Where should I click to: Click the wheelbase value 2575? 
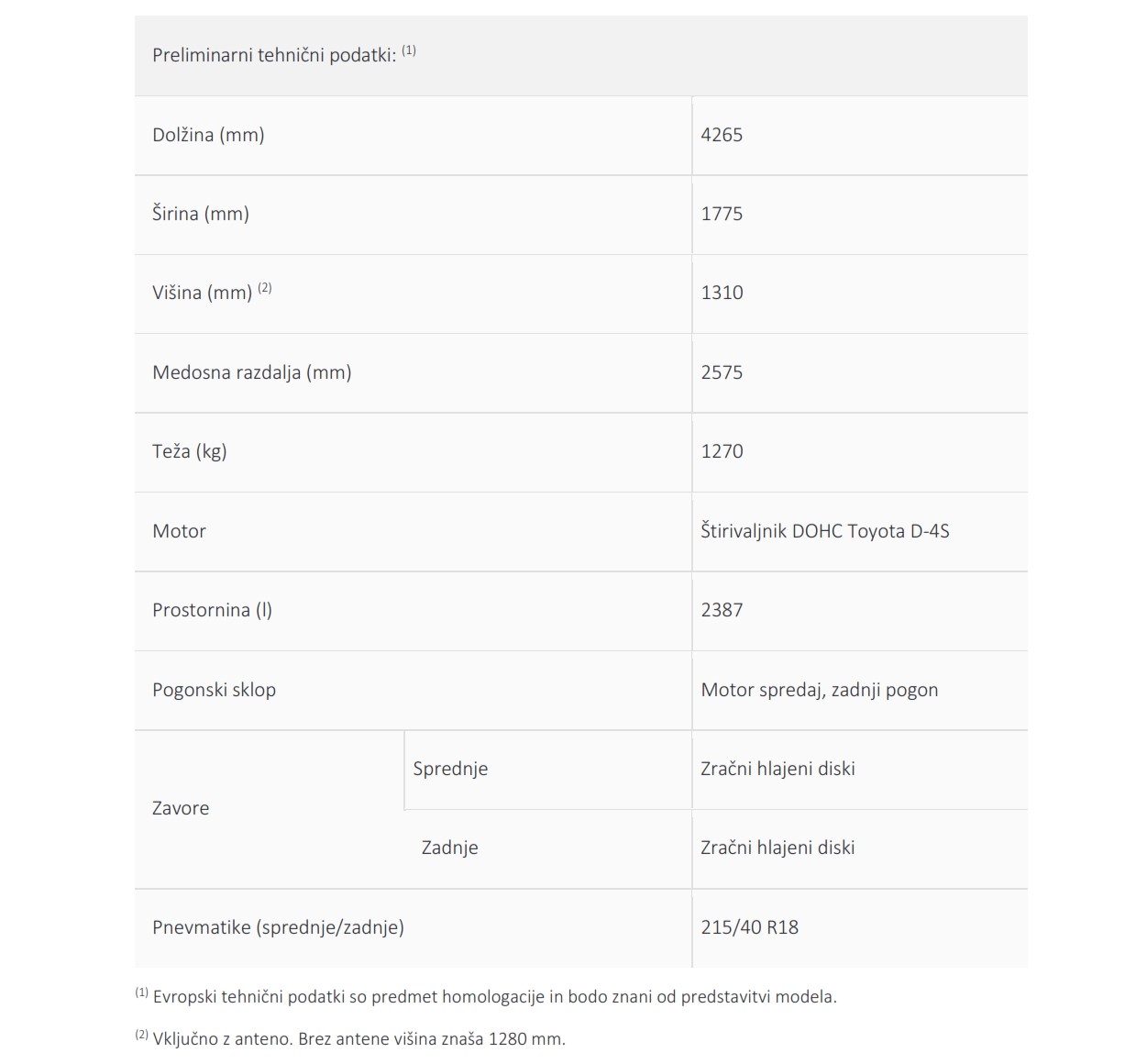[x=722, y=372]
